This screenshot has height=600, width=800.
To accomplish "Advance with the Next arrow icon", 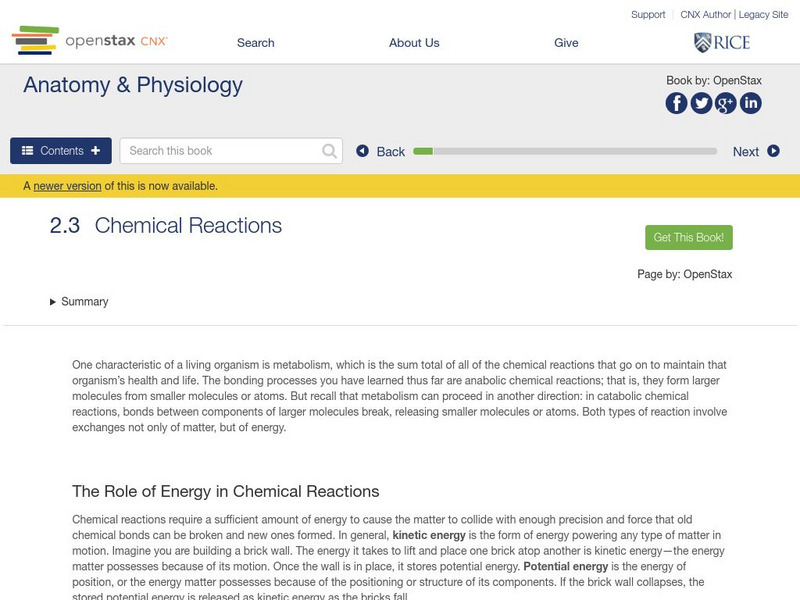I will coord(773,151).
